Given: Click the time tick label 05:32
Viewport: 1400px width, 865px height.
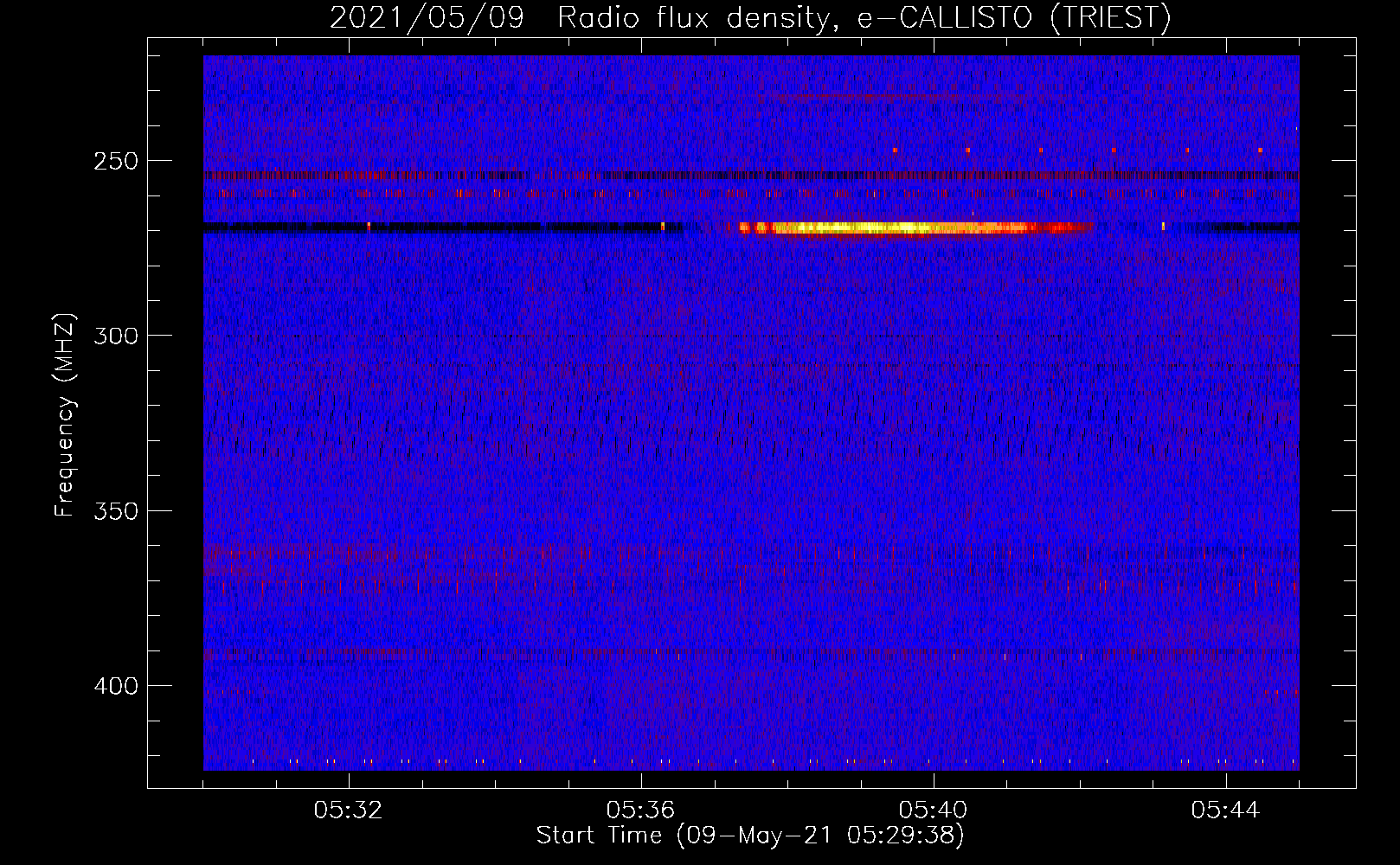Looking at the screenshot, I should coord(349,811).
